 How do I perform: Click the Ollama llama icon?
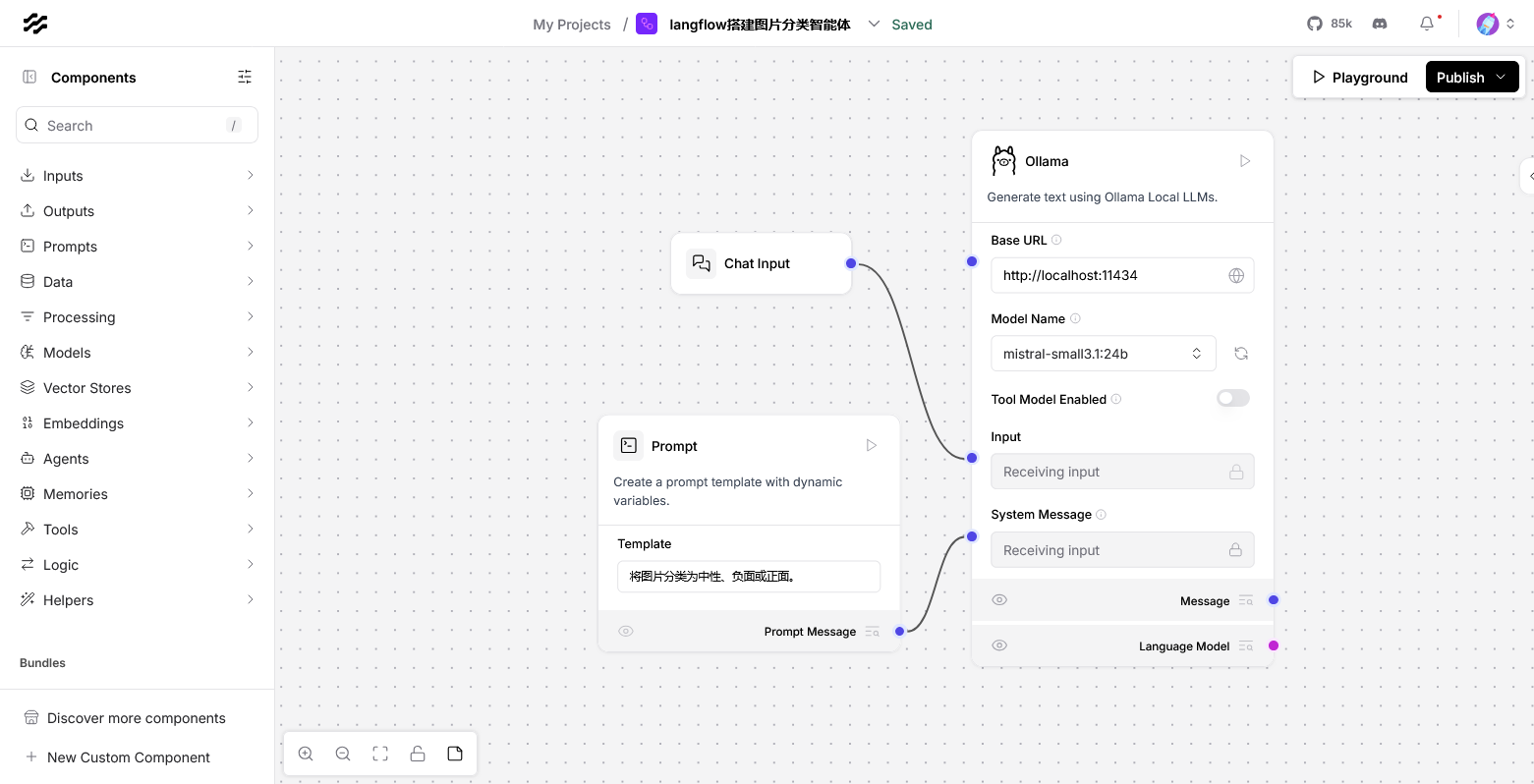click(x=1003, y=160)
